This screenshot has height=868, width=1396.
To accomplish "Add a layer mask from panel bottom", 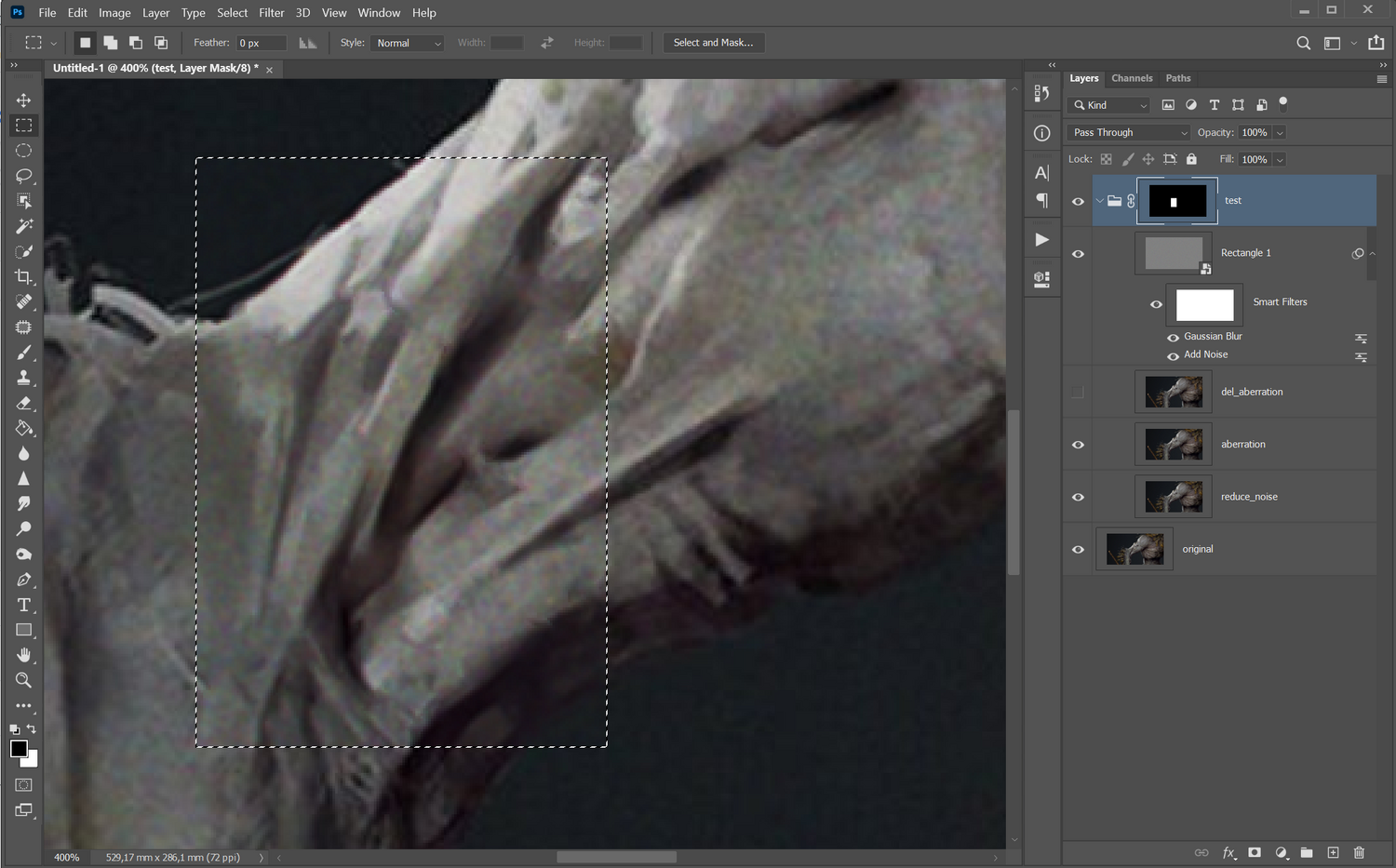I will [x=1255, y=852].
